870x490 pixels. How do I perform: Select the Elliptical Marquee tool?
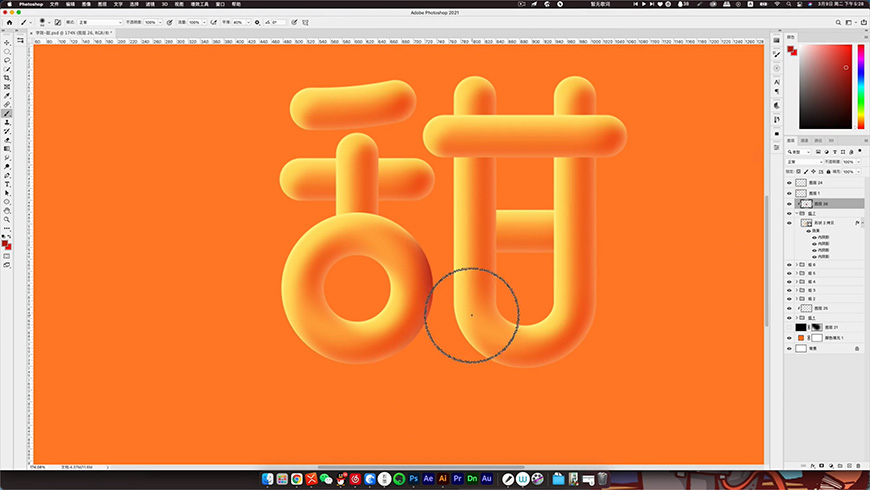[7, 52]
